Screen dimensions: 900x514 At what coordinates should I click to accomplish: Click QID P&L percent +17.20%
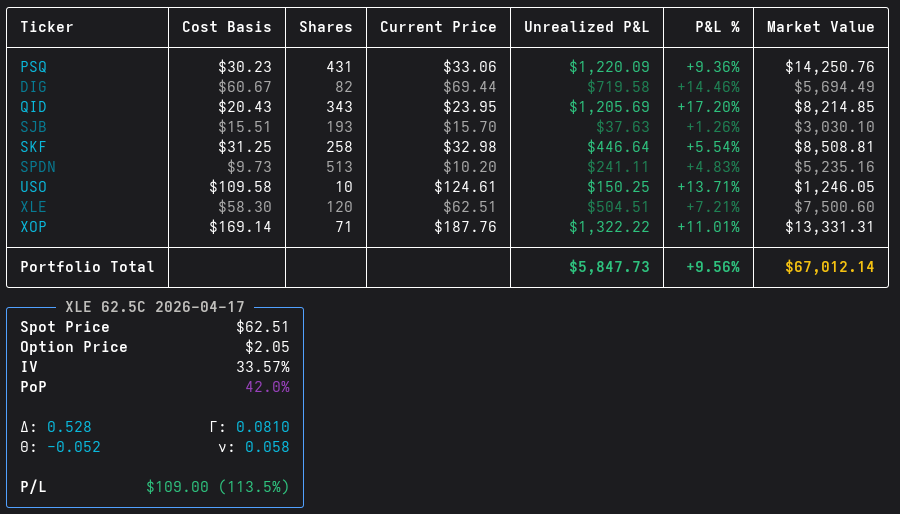point(708,107)
